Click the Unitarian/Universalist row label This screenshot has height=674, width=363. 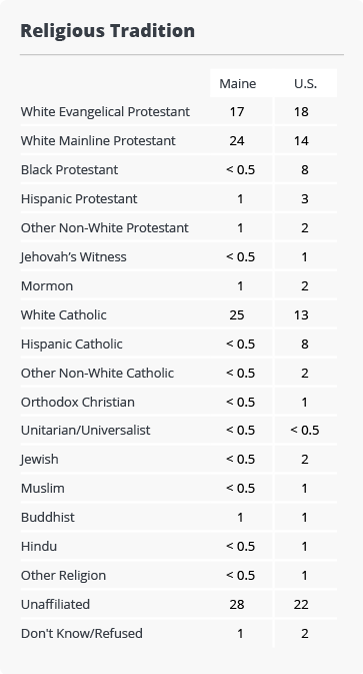86,430
